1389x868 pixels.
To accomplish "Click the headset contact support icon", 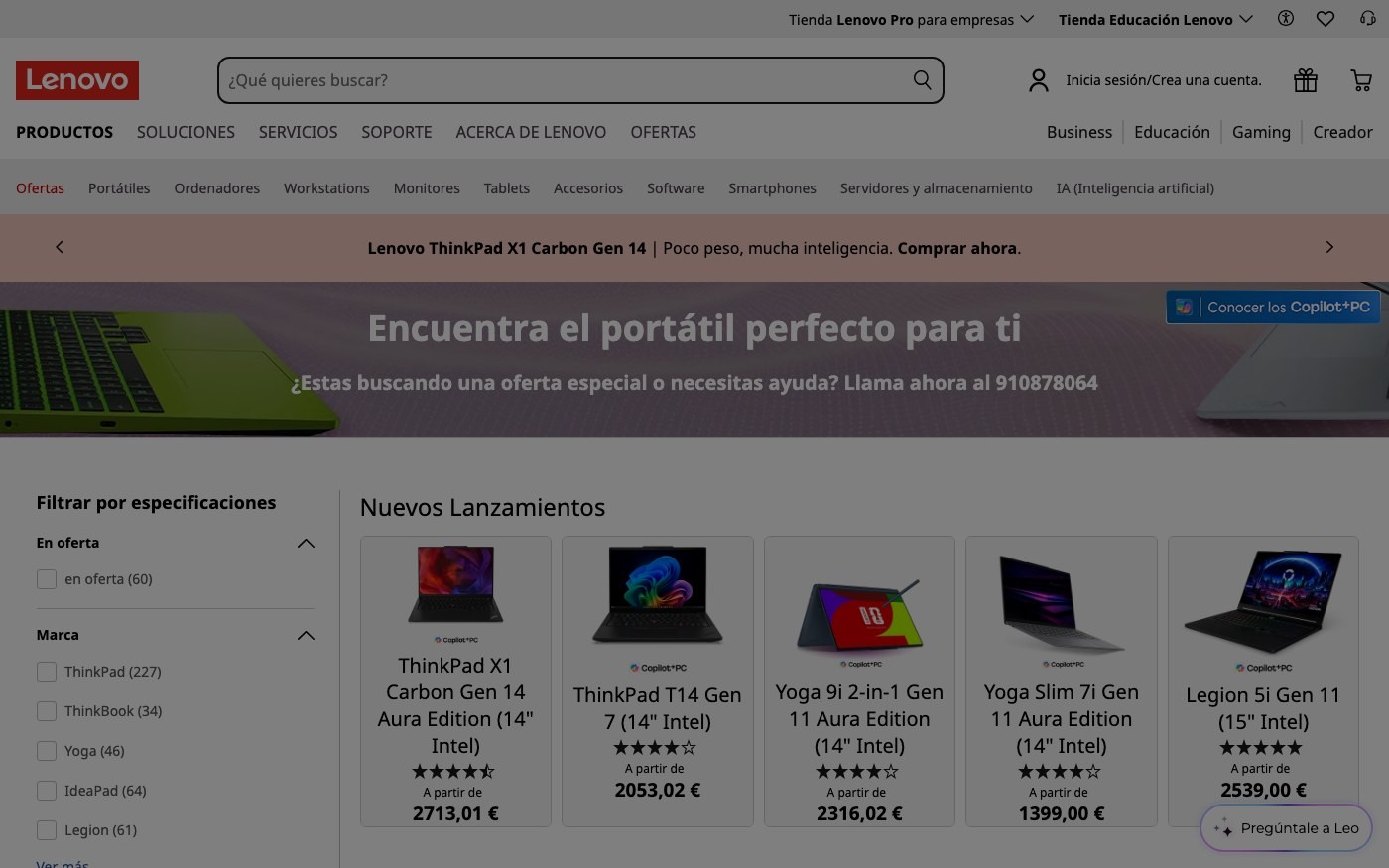I will click(1368, 18).
